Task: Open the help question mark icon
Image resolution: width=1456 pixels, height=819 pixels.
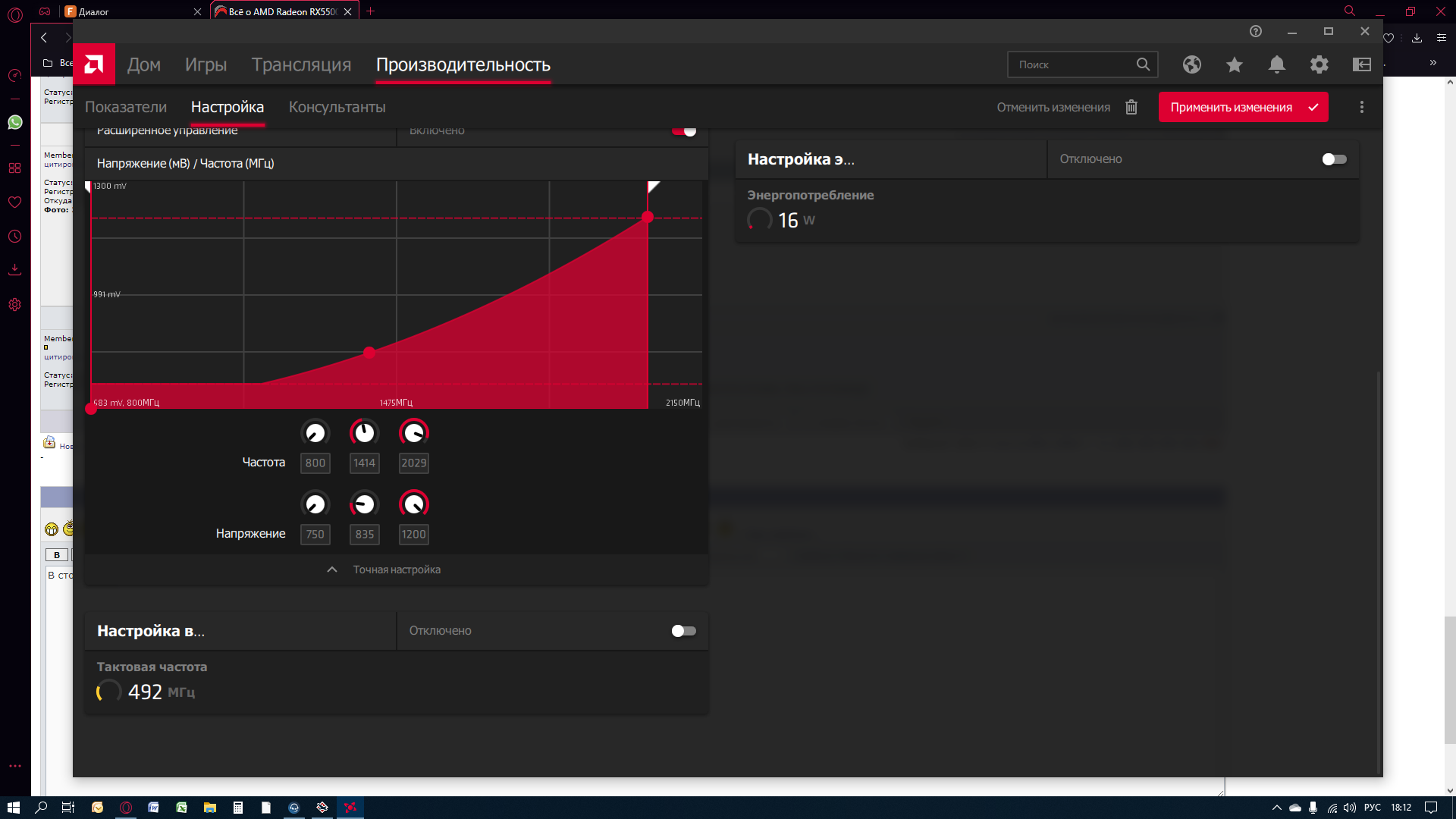Action: (1255, 31)
